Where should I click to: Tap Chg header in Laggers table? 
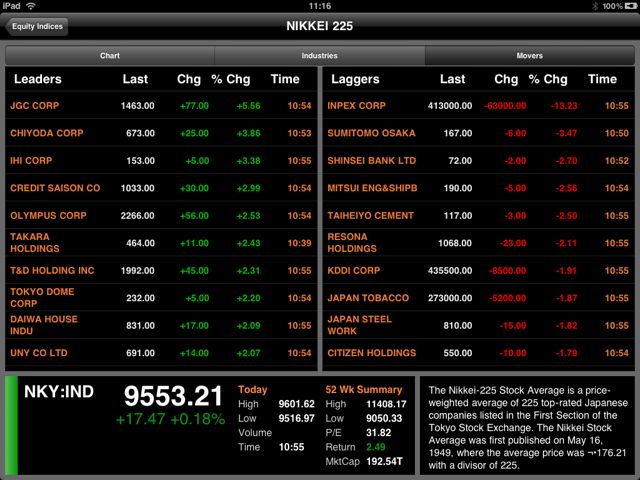[506, 79]
